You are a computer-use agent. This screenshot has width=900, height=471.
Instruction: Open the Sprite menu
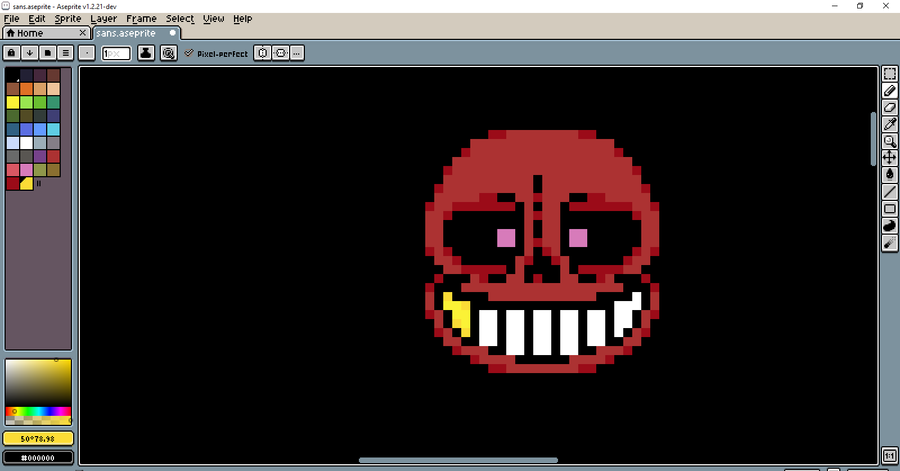coord(68,19)
